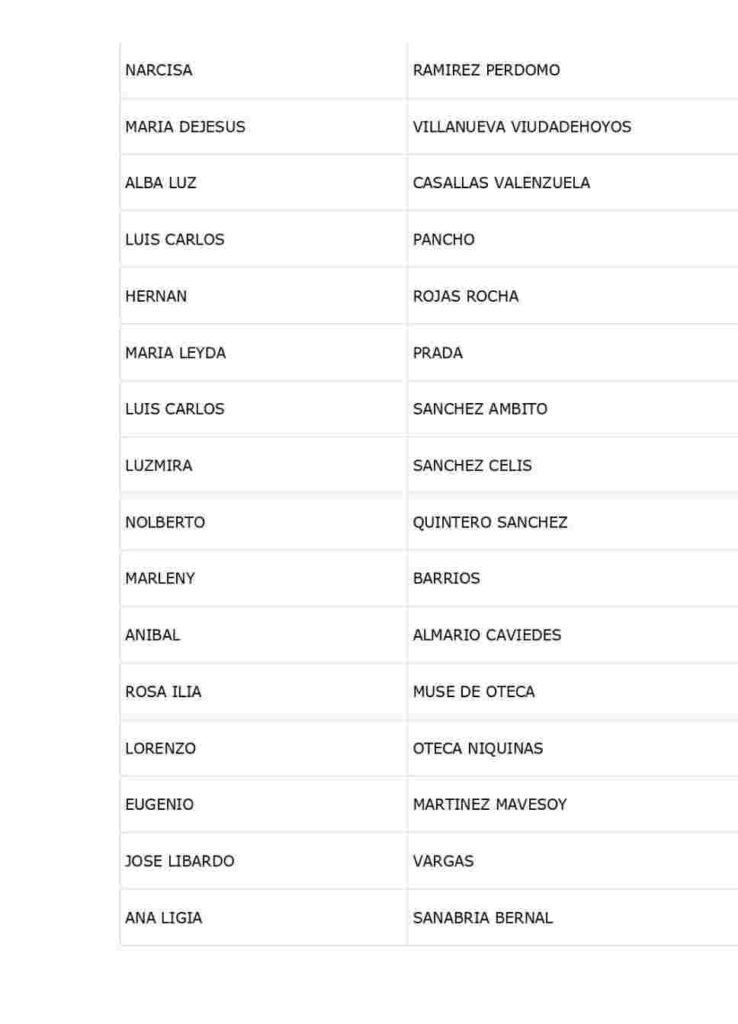Select the NARCISA name cell

point(263,70)
